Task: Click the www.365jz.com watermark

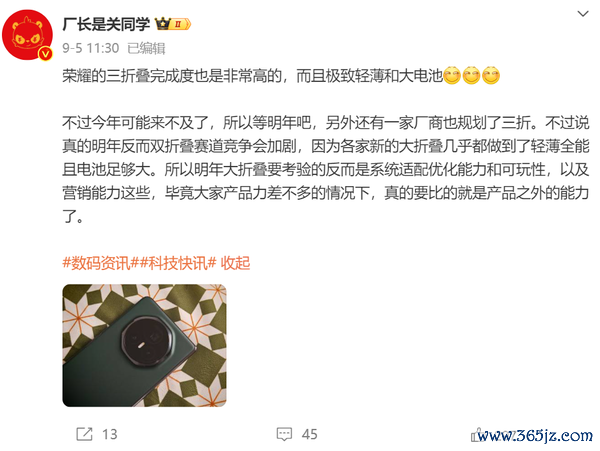Action: (535, 435)
